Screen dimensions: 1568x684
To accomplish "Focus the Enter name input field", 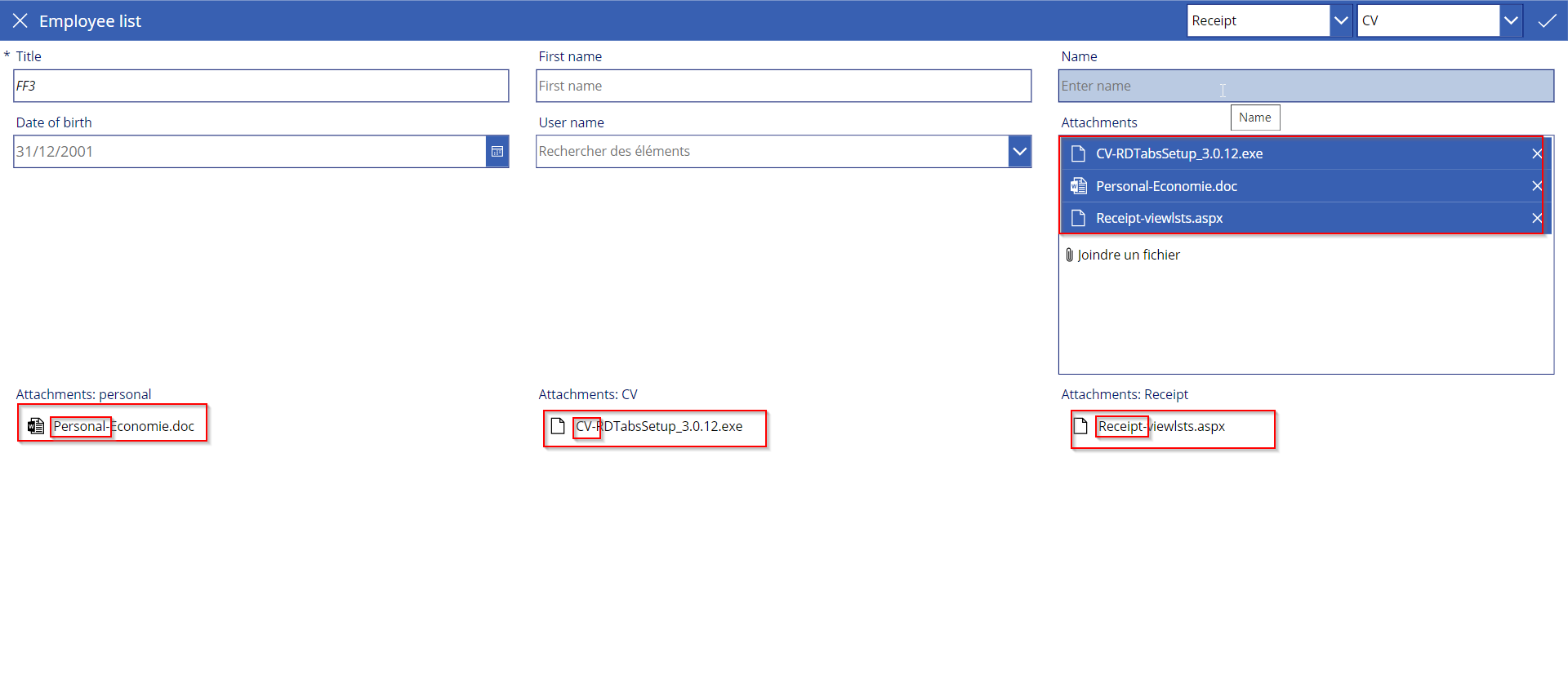I will pos(1305,86).
